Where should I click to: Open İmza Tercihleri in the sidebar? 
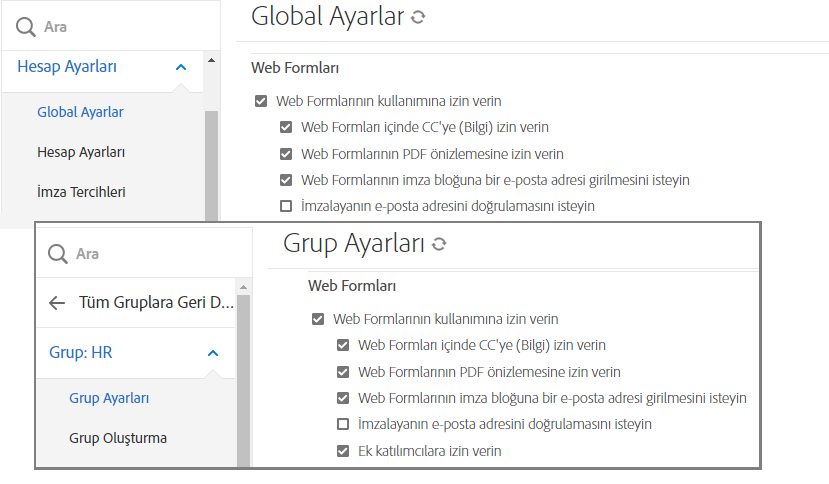pyautogui.click(x=81, y=192)
